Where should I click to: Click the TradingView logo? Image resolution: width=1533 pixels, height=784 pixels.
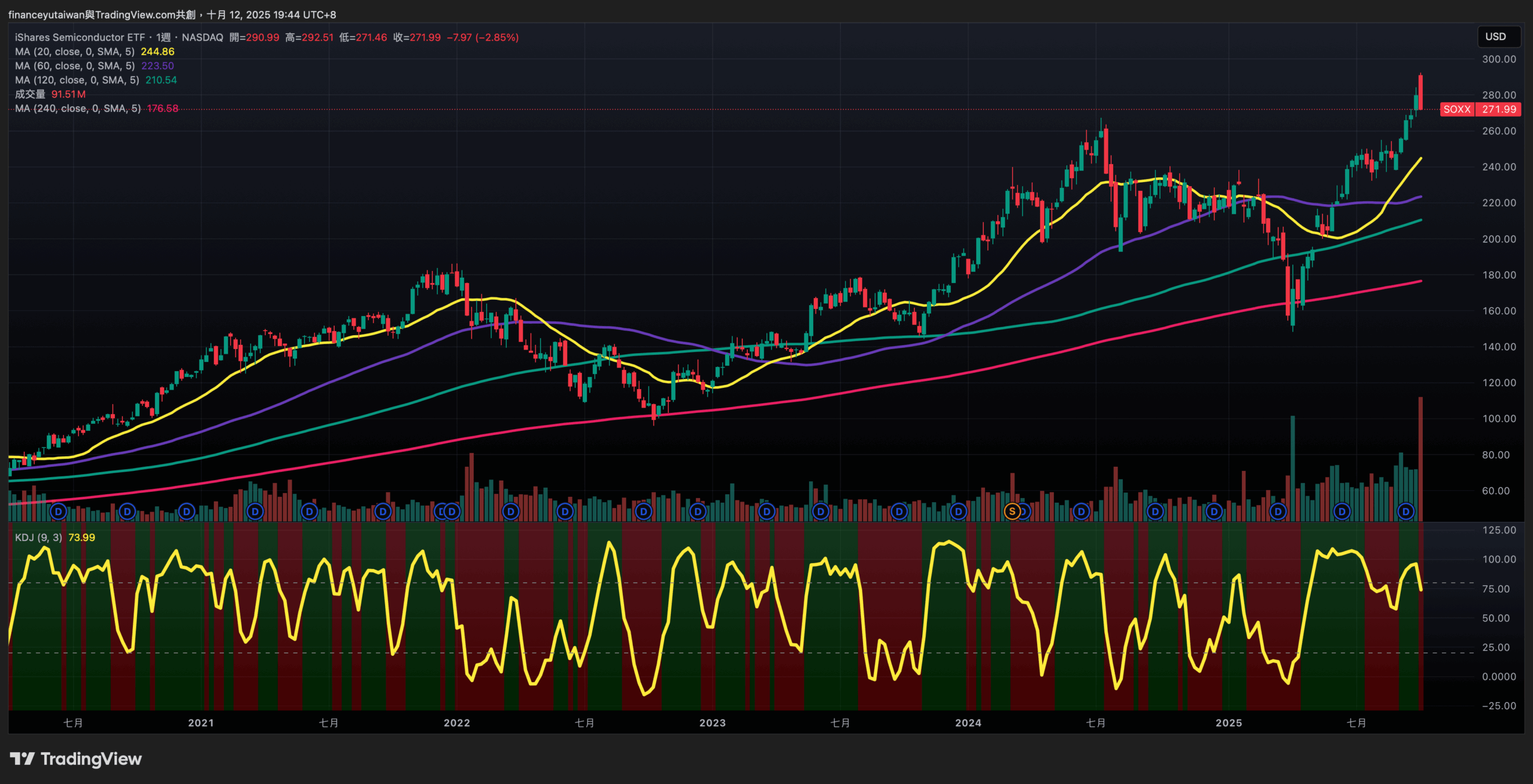click(76, 759)
